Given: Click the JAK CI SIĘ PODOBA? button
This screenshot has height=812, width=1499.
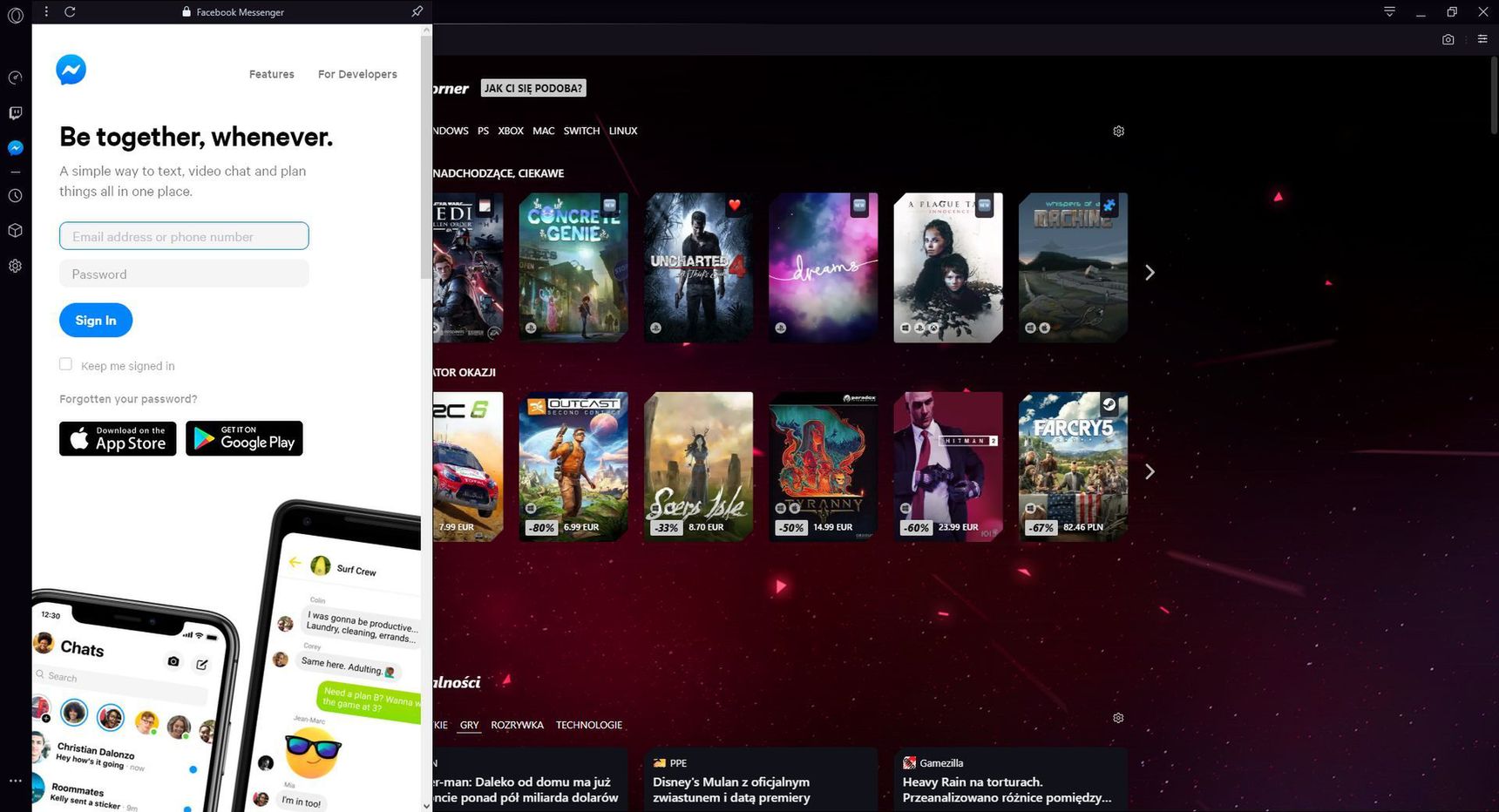Looking at the screenshot, I should pyautogui.click(x=533, y=88).
